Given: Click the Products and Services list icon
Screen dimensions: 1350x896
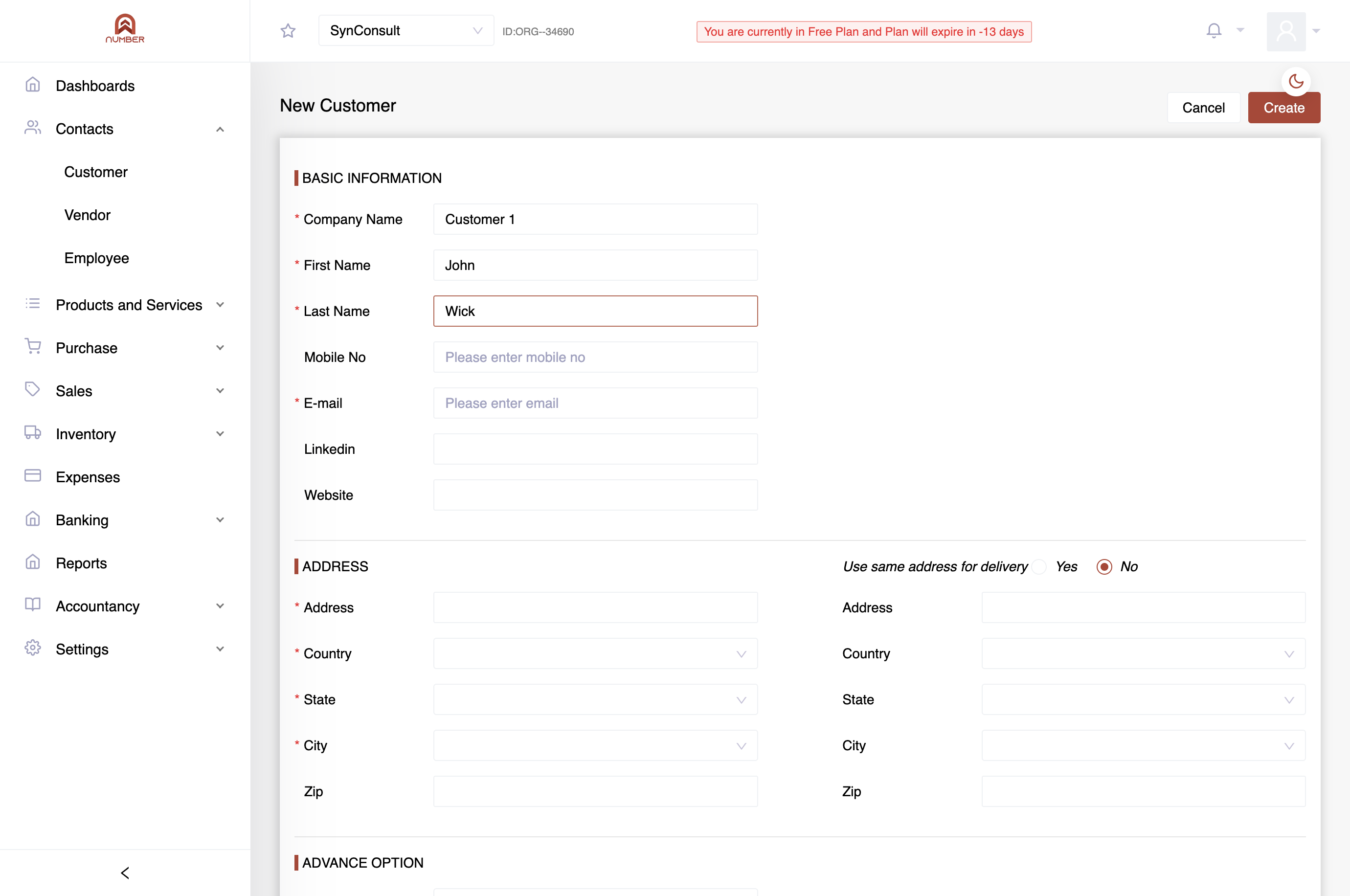Looking at the screenshot, I should pos(33,304).
